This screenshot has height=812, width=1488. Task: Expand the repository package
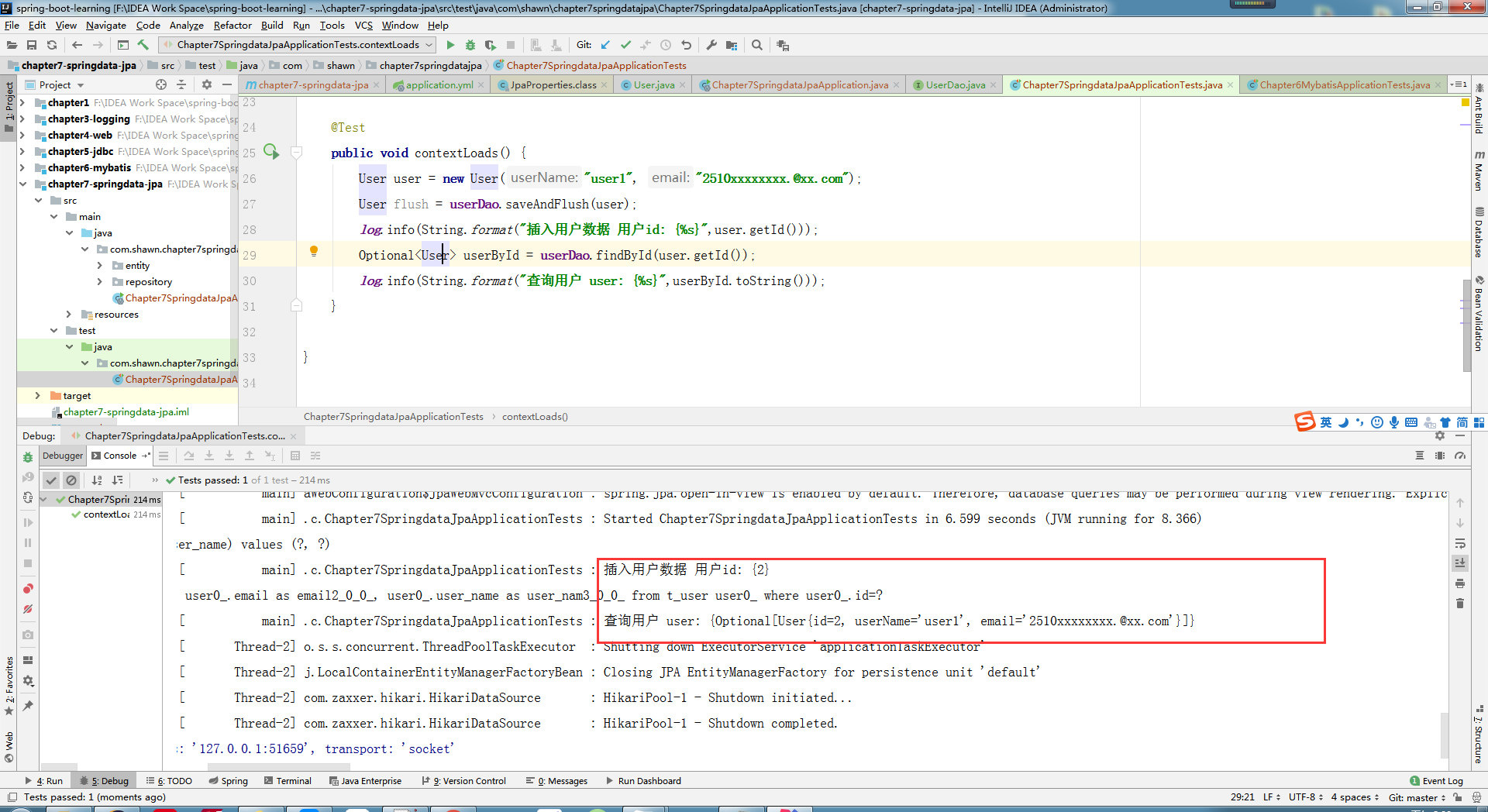(x=100, y=282)
